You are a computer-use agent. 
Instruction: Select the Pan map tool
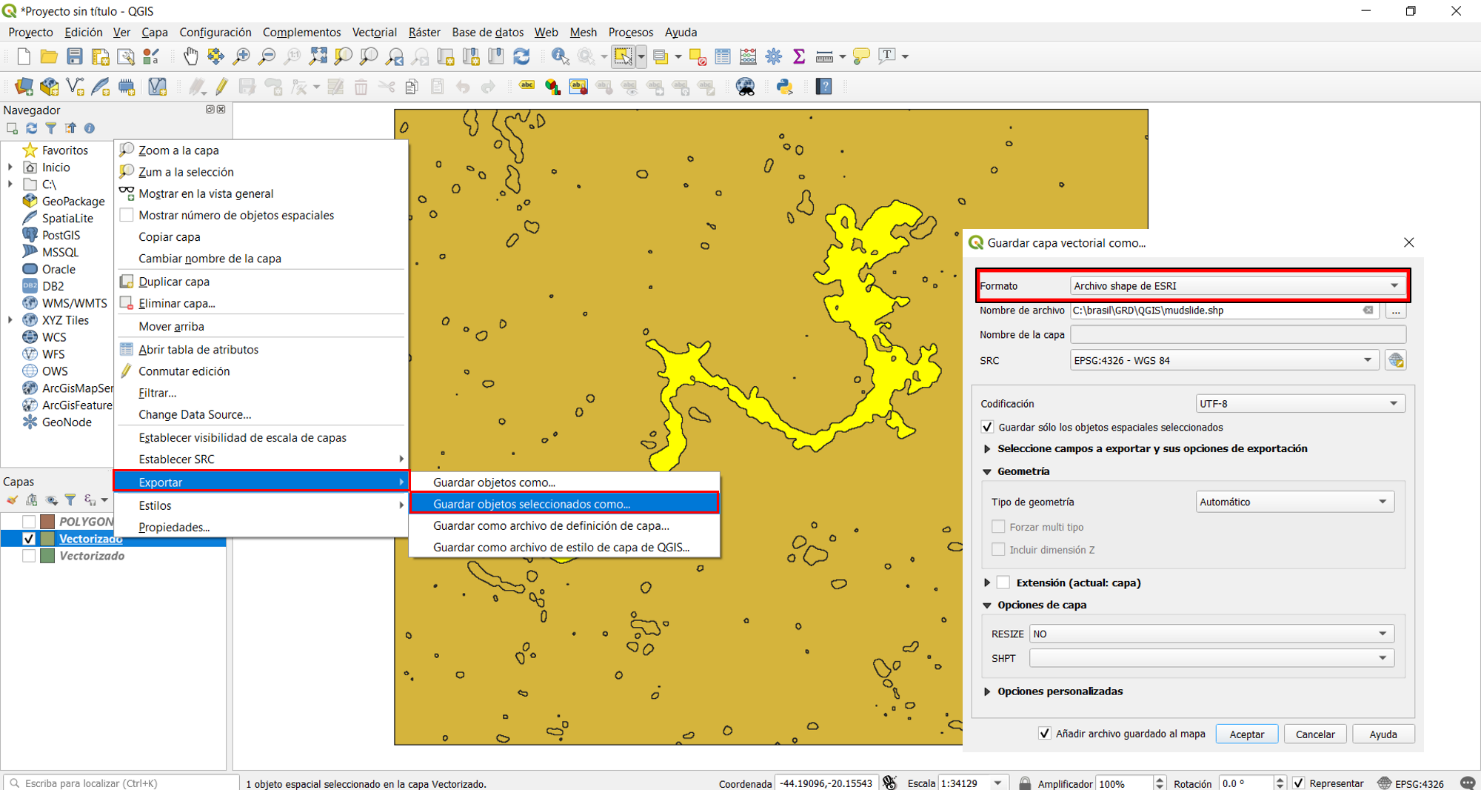(x=190, y=56)
